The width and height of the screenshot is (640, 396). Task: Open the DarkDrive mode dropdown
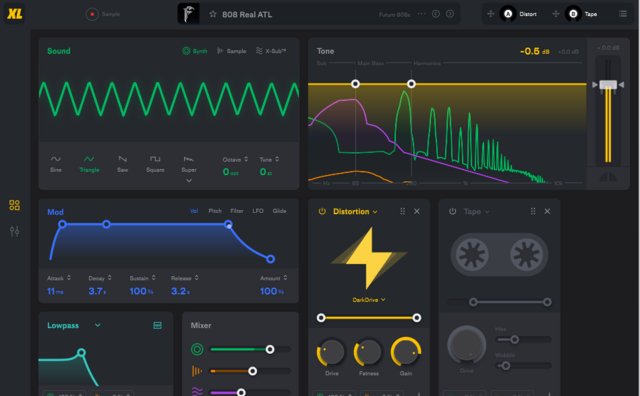(x=369, y=300)
